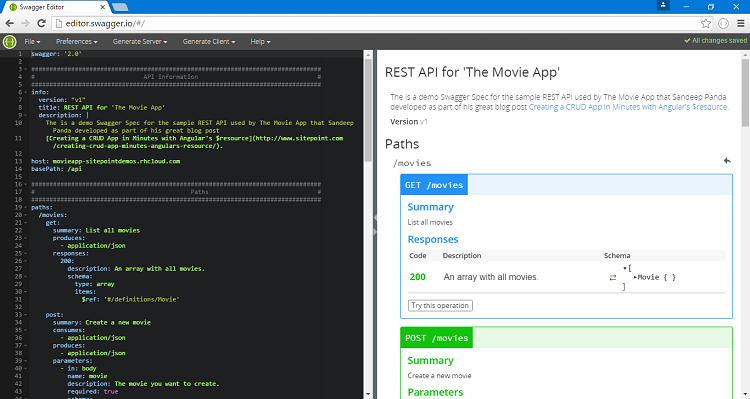
Task: Open Creating a CRUD App blog link
Action: tap(629, 107)
